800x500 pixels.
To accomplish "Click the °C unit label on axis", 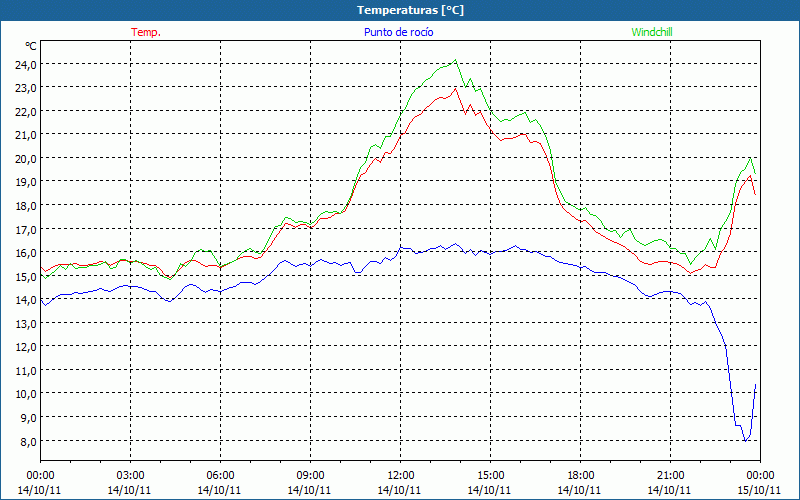I will click(31, 46).
